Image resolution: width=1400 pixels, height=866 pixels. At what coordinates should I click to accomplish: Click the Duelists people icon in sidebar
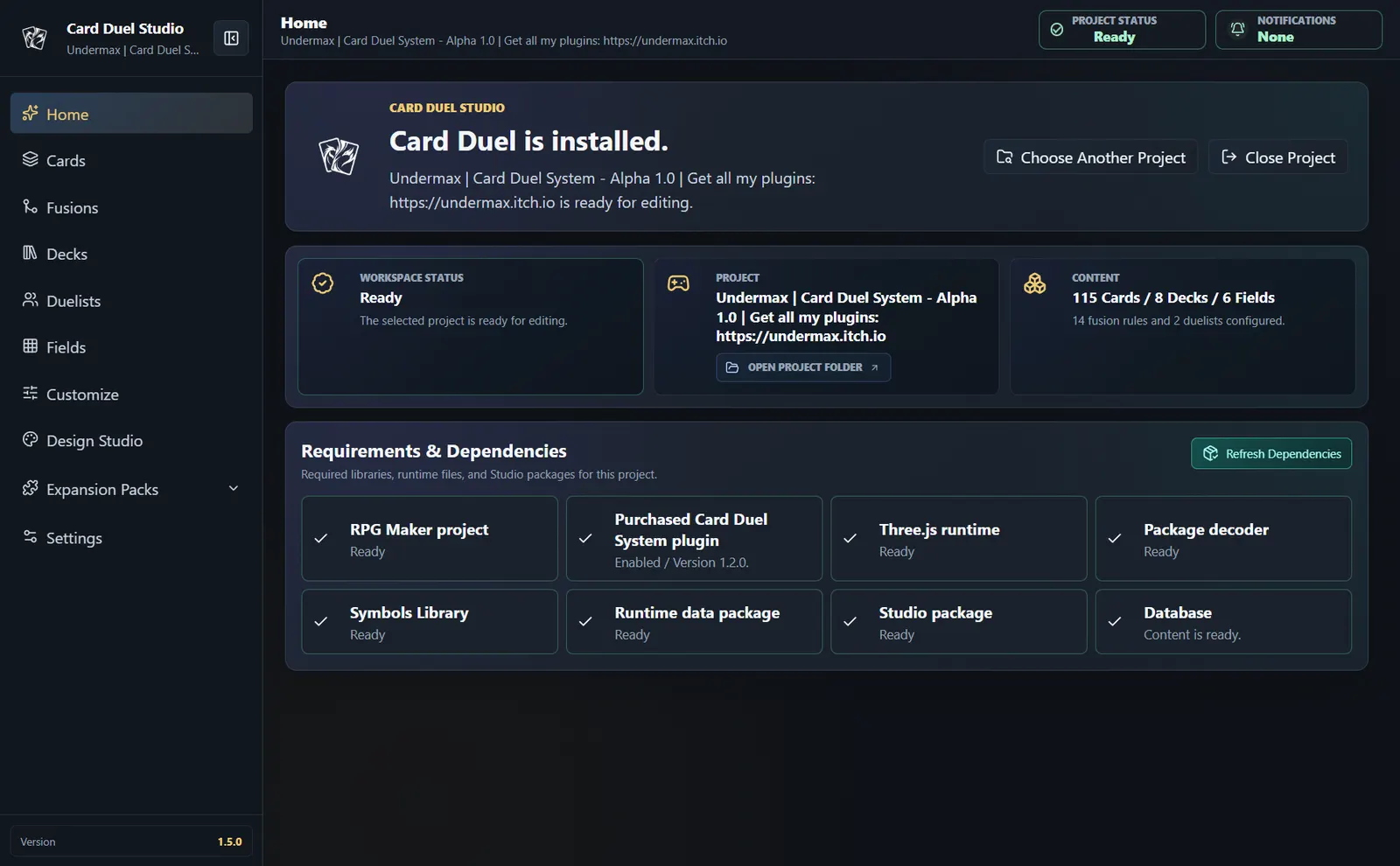[30, 300]
